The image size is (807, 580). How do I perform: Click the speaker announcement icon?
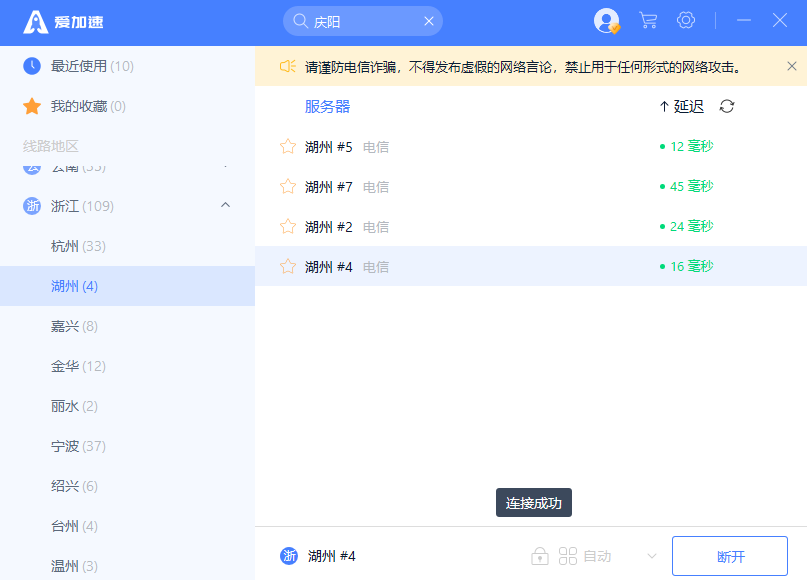pos(288,66)
